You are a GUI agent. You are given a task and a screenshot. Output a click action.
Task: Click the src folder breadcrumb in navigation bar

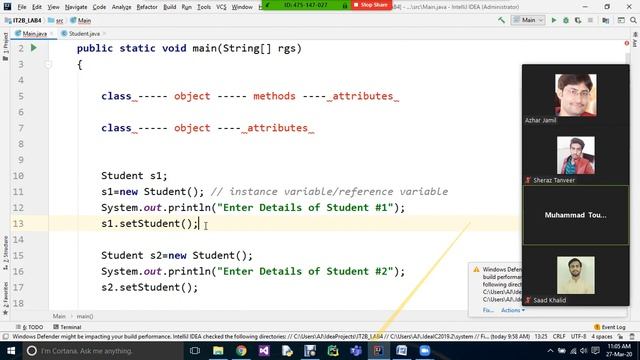tap(56, 20)
